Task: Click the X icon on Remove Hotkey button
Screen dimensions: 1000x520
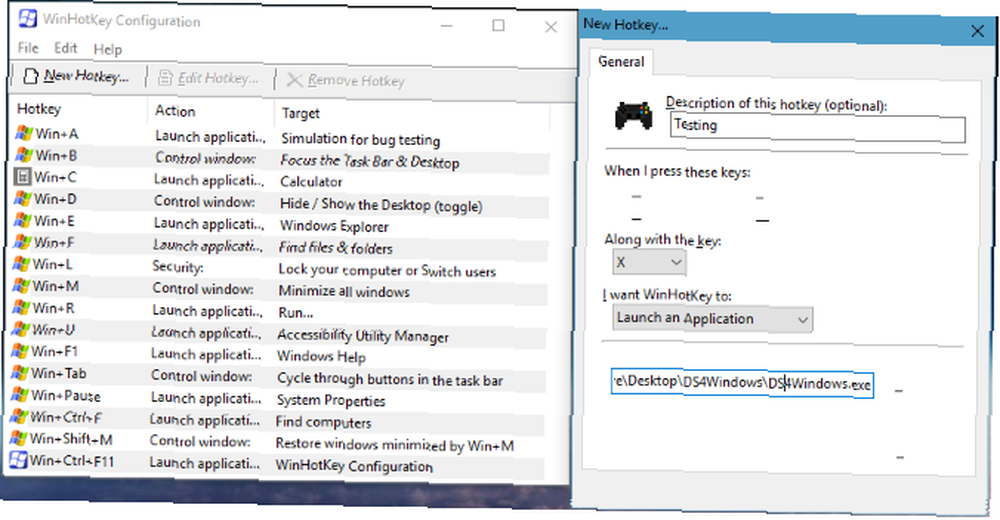Action: (x=294, y=80)
